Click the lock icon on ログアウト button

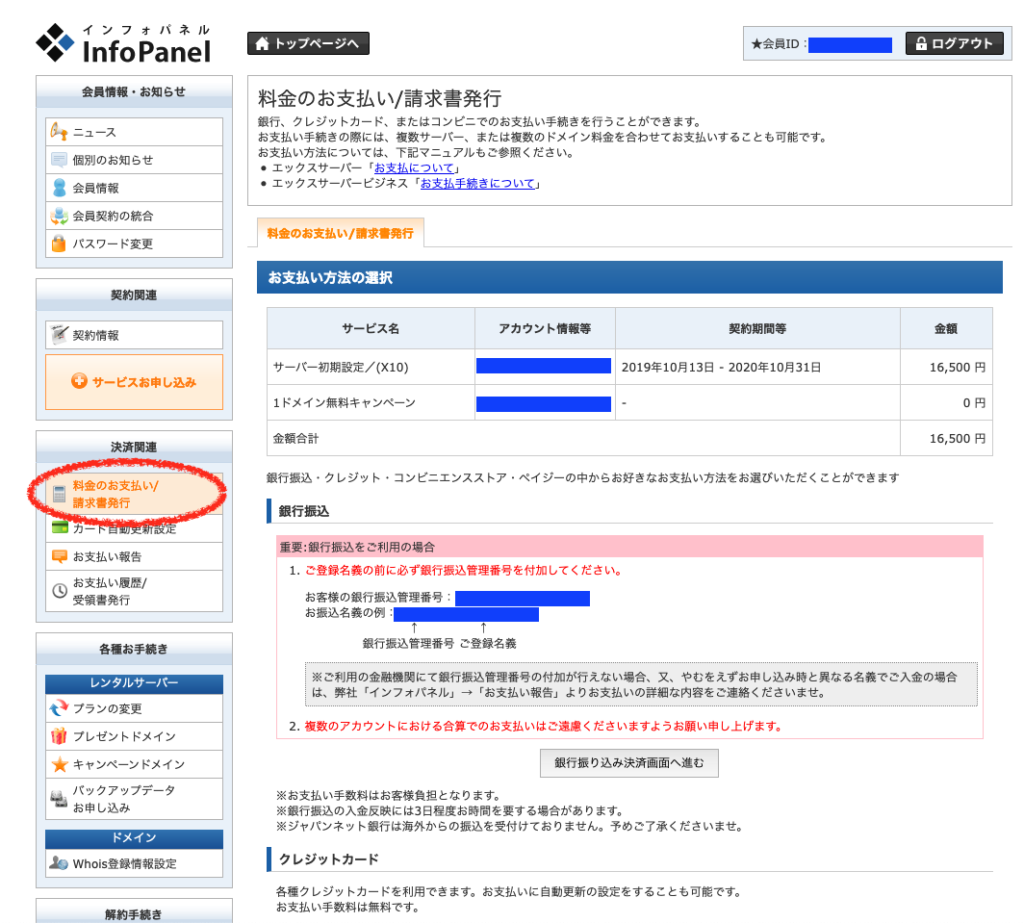coord(921,44)
